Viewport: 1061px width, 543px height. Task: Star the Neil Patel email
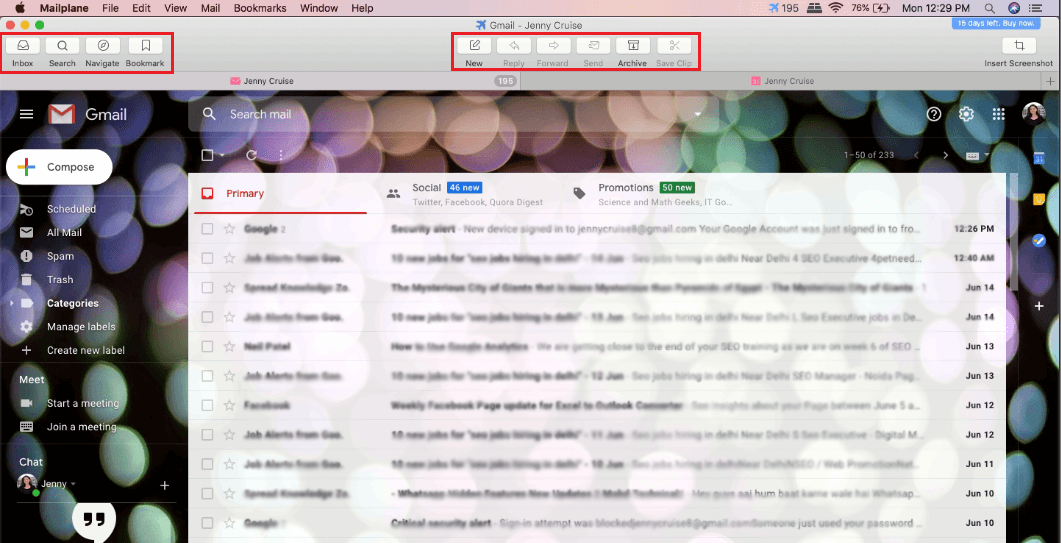point(229,347)
